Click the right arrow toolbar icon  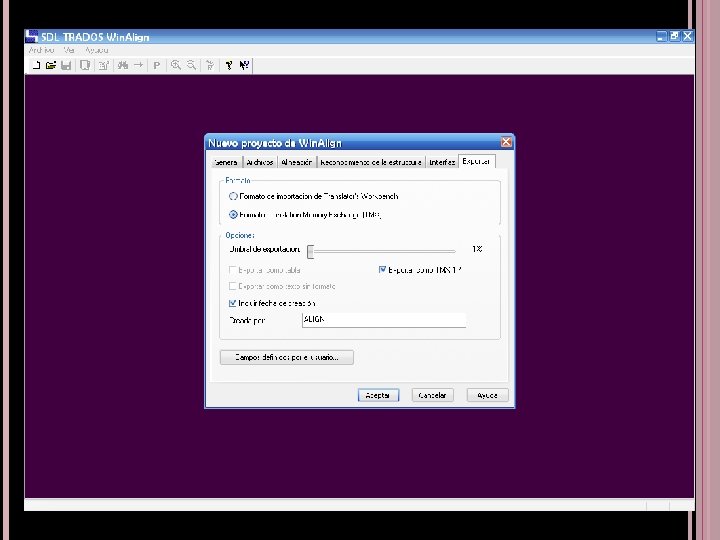(138, 65)
